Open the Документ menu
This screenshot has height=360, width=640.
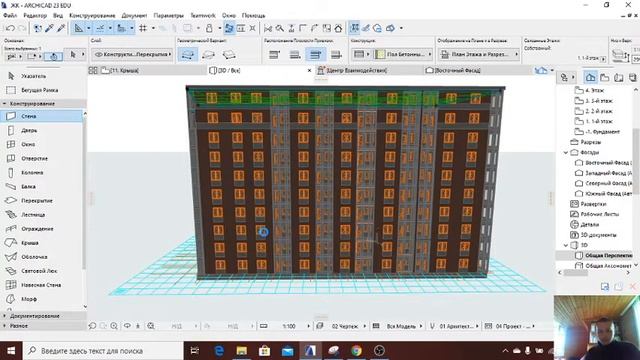click(x=134, y=16)
